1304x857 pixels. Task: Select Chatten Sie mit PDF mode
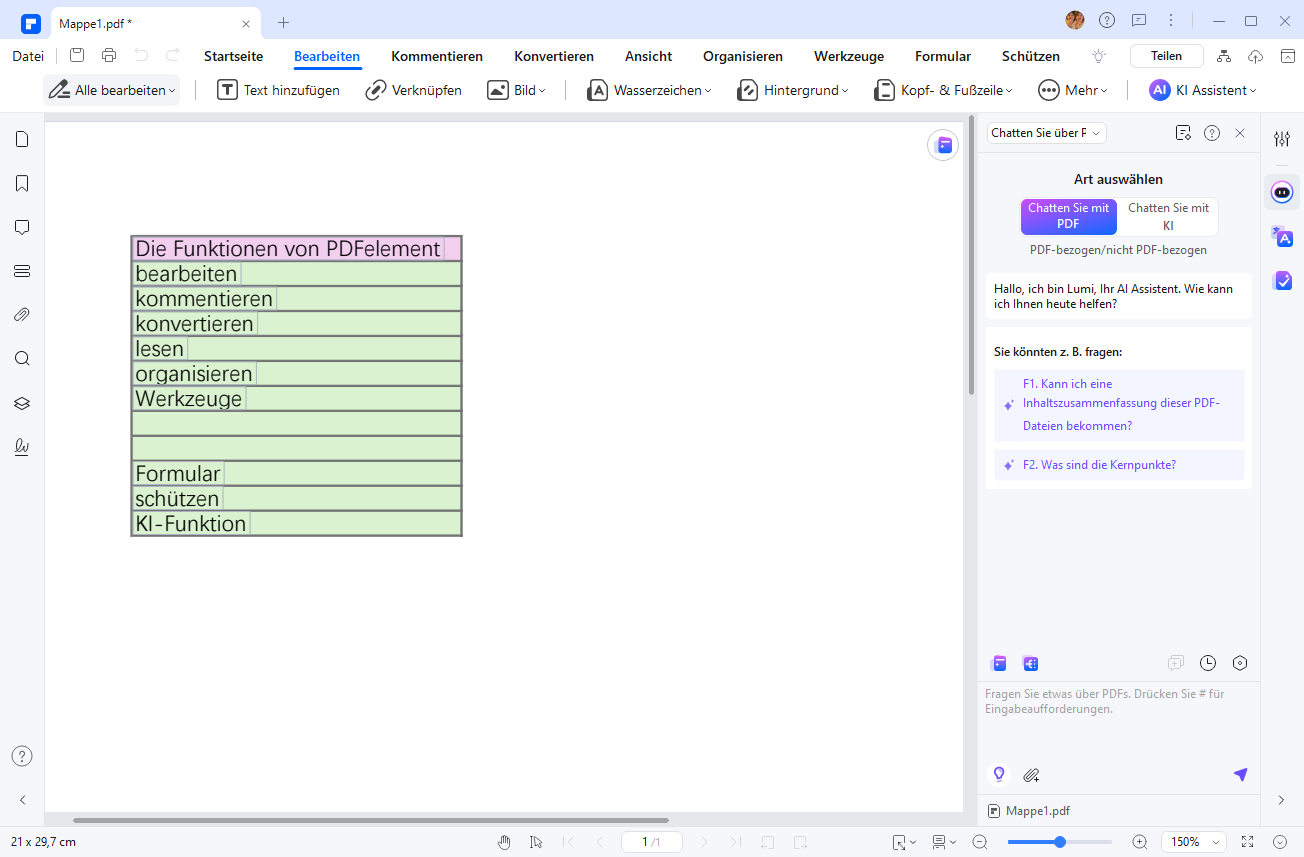[1068, 216]
